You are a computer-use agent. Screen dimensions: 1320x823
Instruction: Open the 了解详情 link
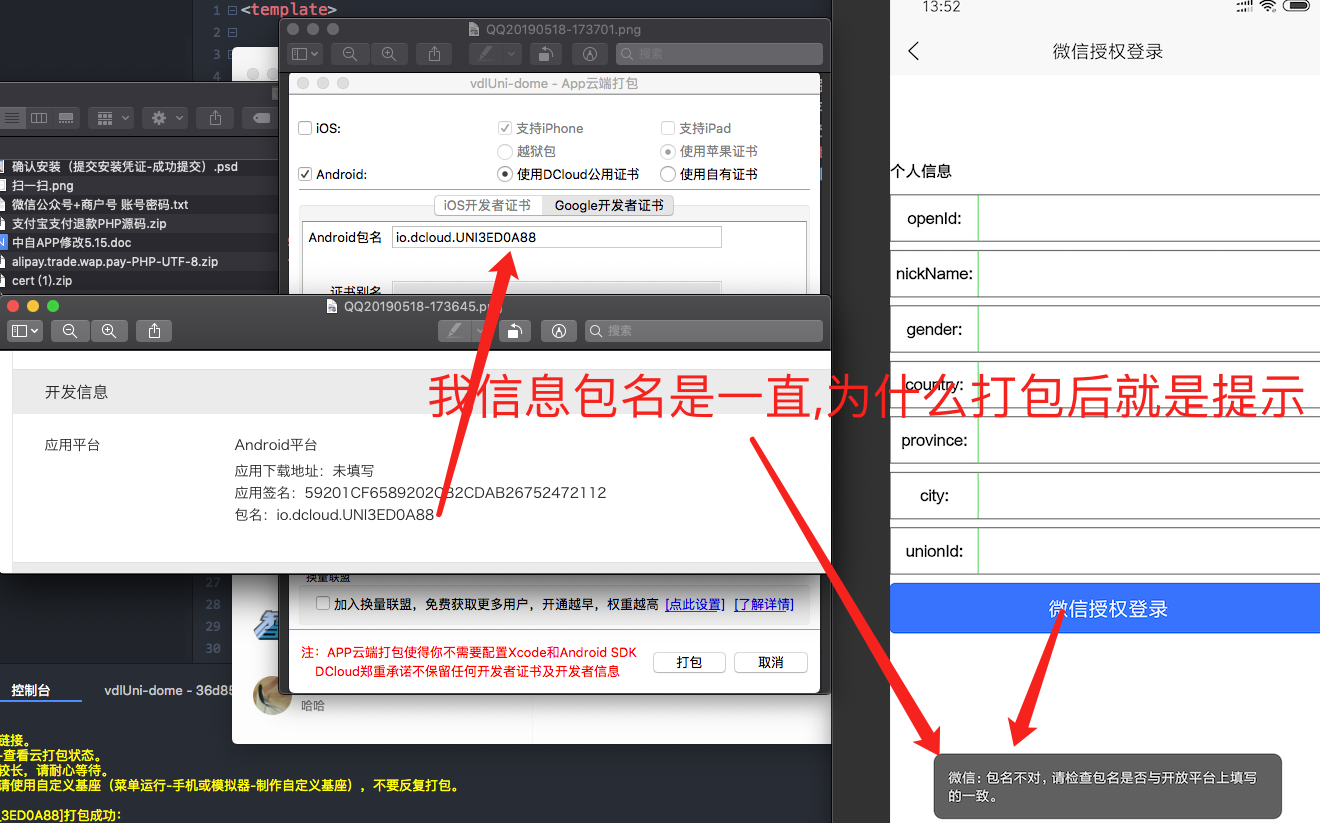764,605
